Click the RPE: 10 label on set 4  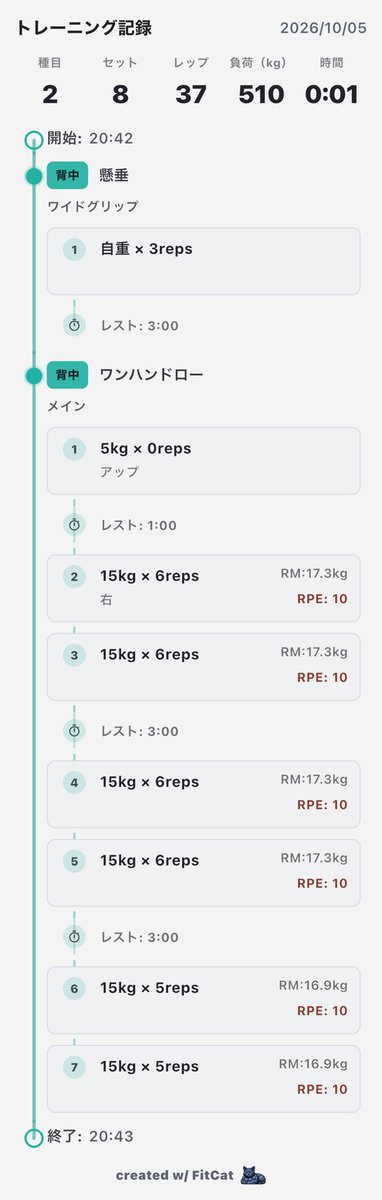pos(322,805)
